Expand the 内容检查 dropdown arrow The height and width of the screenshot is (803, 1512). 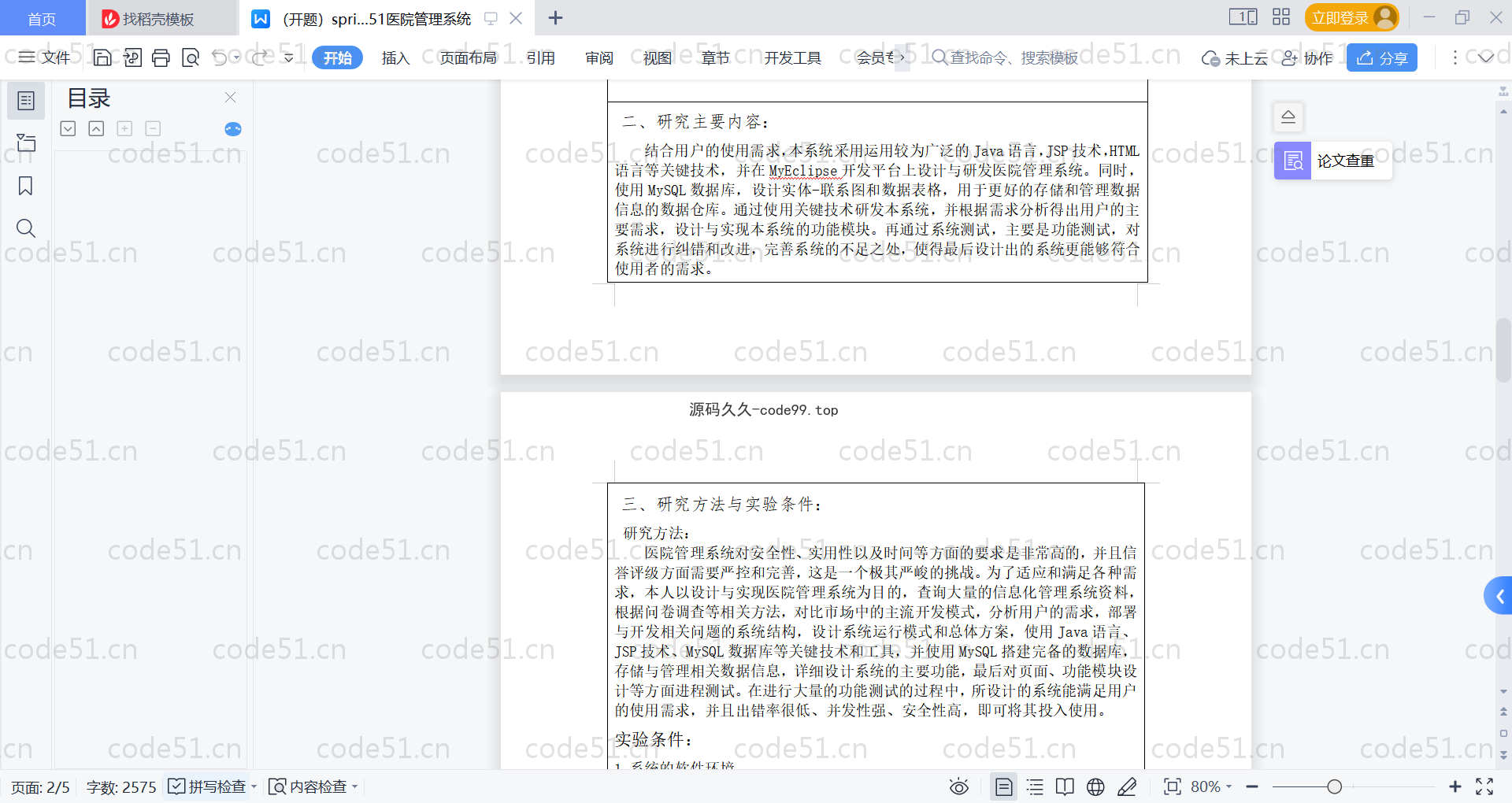click(x=355, y=786)
